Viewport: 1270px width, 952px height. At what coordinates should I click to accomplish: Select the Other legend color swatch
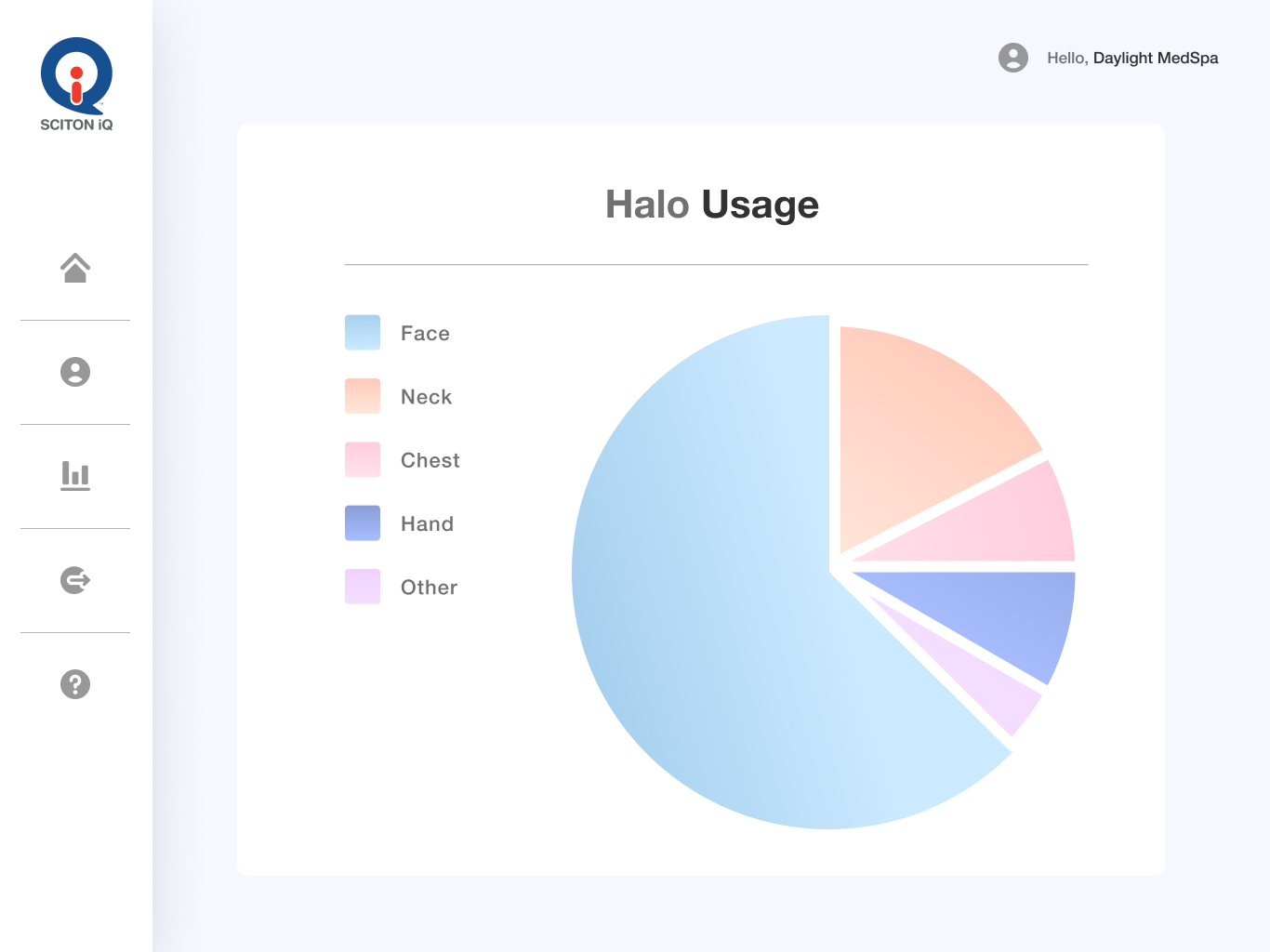click(363, 587)
